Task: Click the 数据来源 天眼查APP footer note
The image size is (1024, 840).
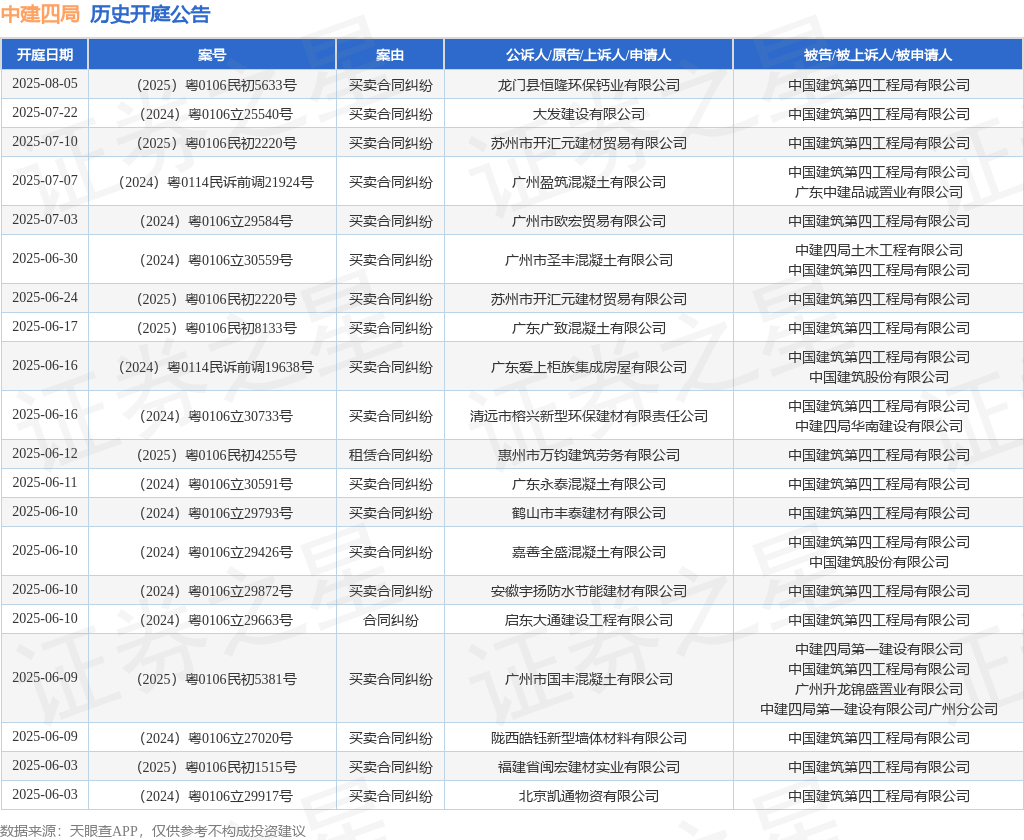Action: point(153,831)
